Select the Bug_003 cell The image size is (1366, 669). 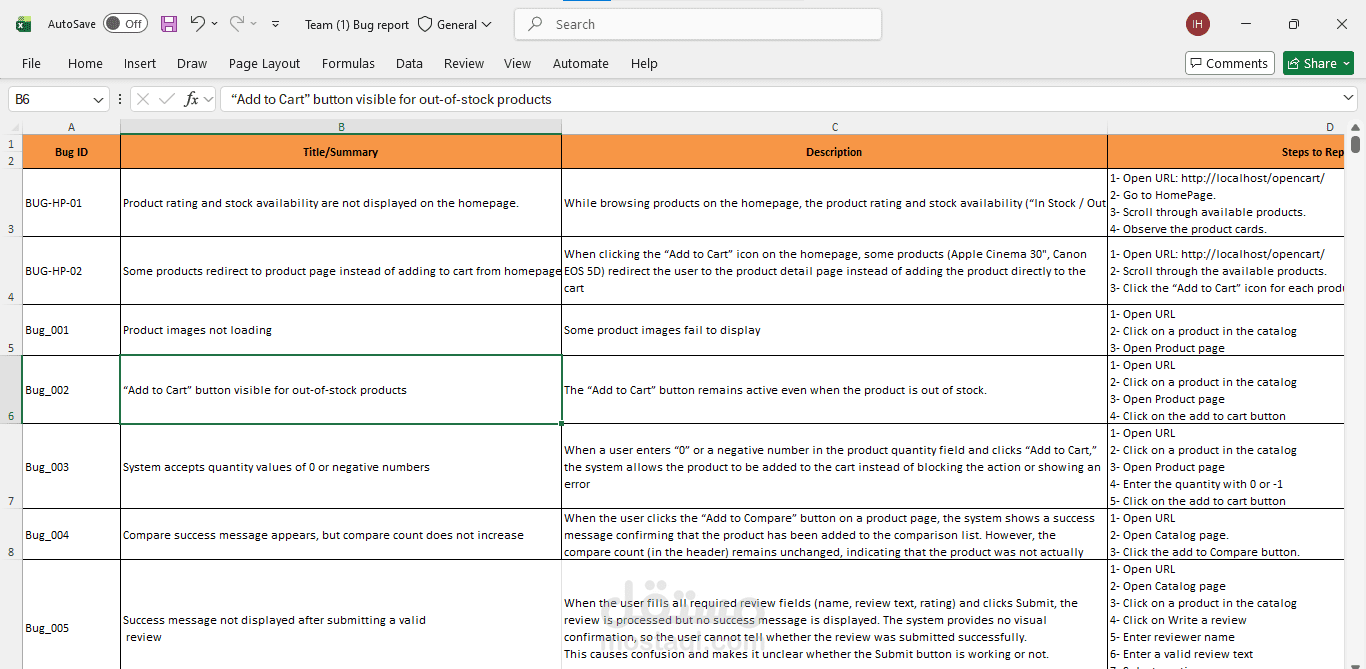pos(71,467)
